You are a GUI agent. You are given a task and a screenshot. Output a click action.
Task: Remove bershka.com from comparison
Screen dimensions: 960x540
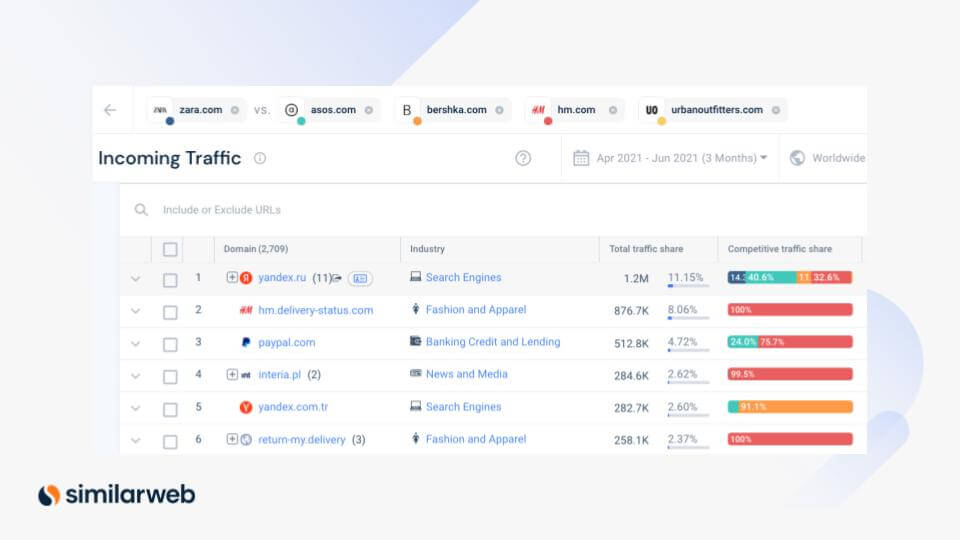500,110
